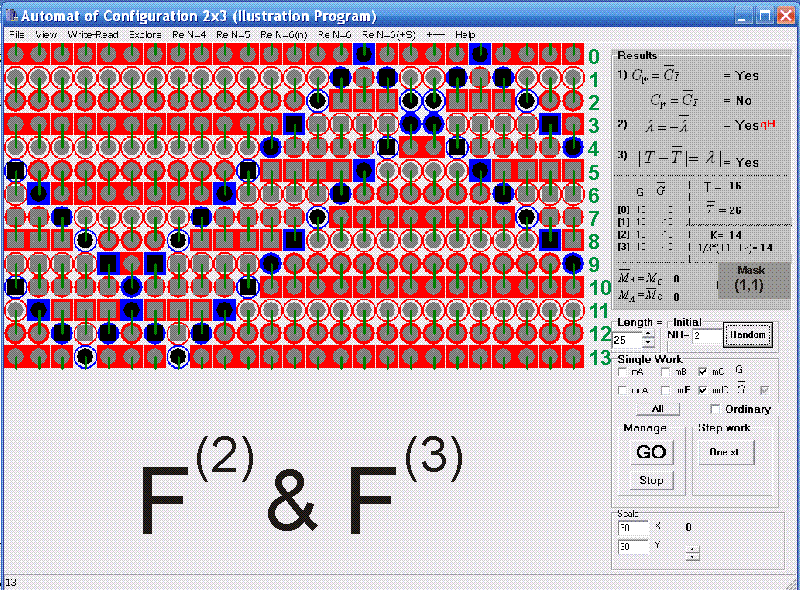Screen dimensions: 800x590
Task: Open the Re N=6(n) menu
Action: point(284,35)
